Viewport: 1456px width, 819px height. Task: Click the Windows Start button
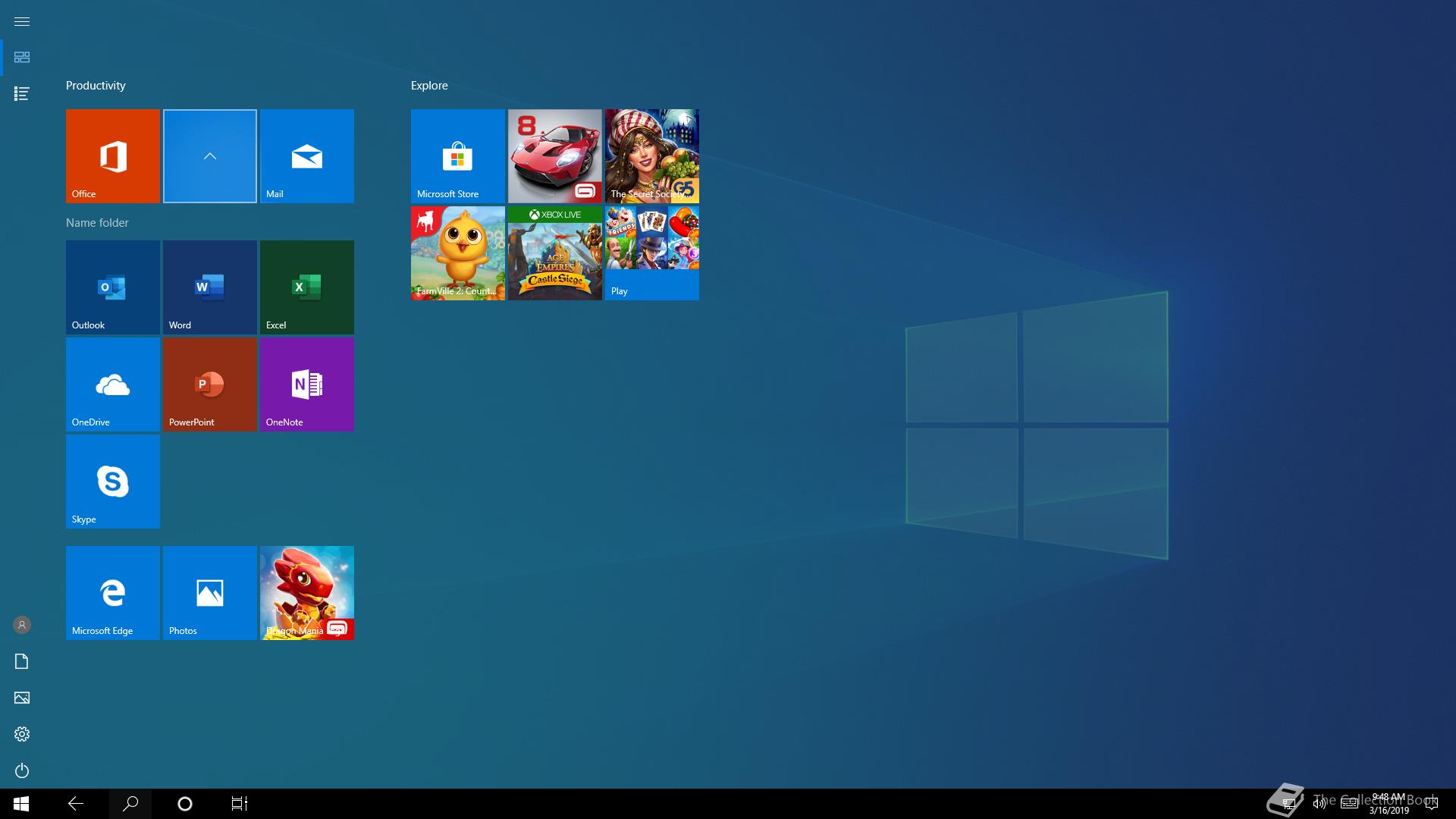pyautogui.click(x=21, y=804)
